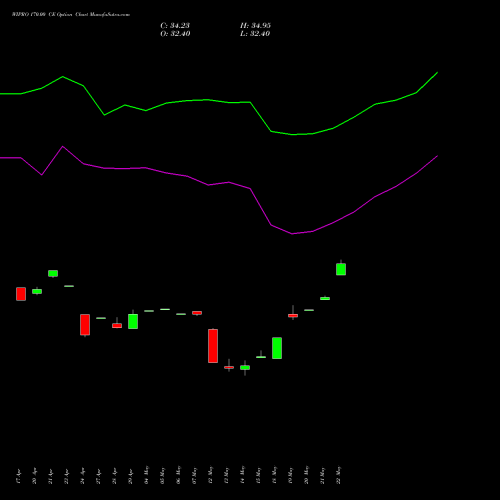Click the close value C: 34.23

pyautogui.click(x=175, y=26)
